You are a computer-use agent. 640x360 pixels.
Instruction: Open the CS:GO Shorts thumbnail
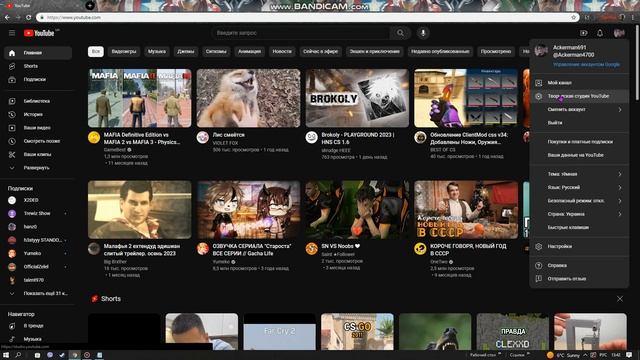tap(357, 331)
